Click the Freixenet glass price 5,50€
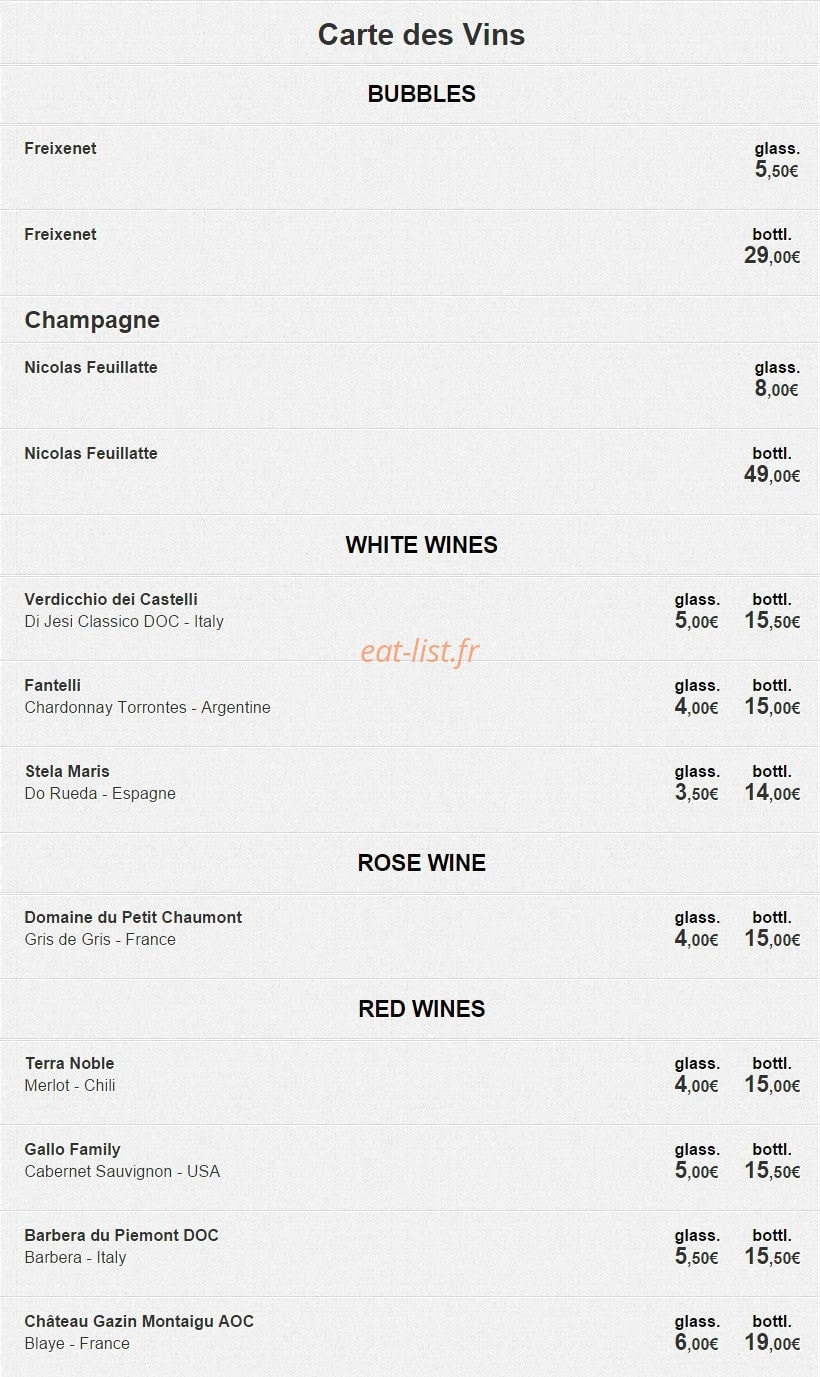 [776, 170]
